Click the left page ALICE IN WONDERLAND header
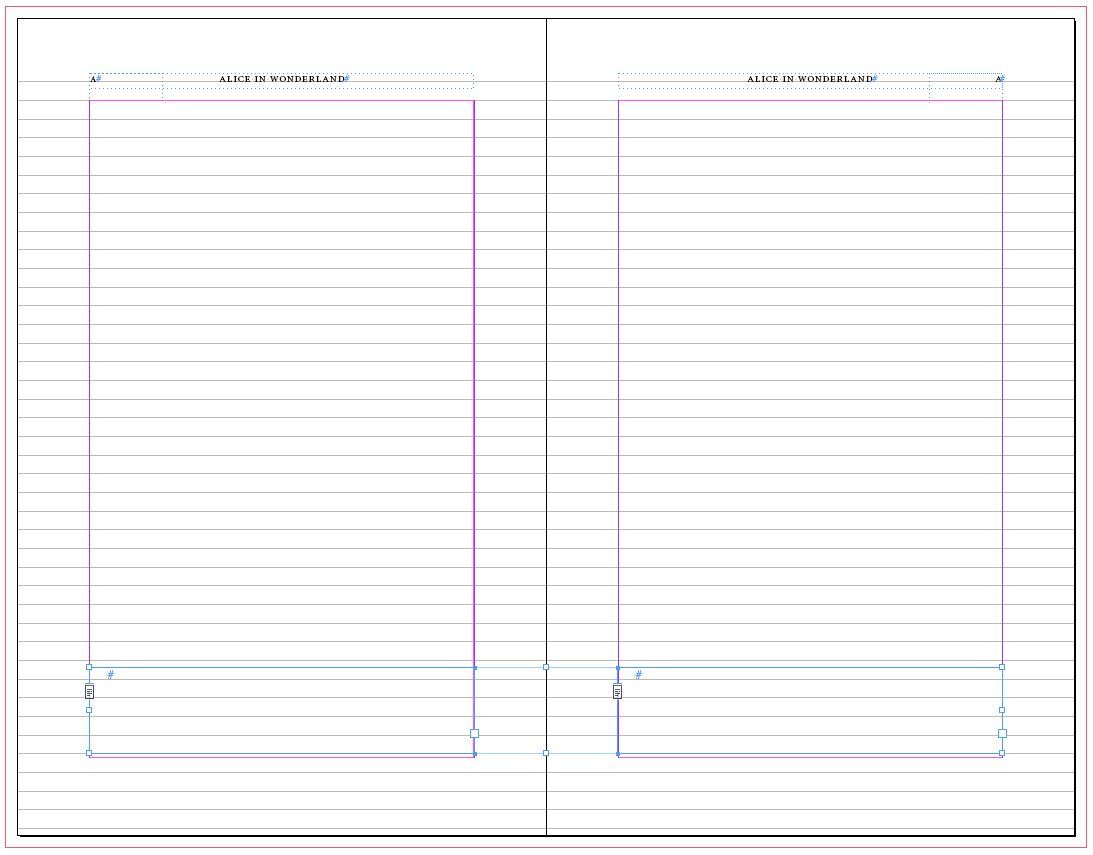Viewport: 1093px width, 855px height. tap(282, 79)
